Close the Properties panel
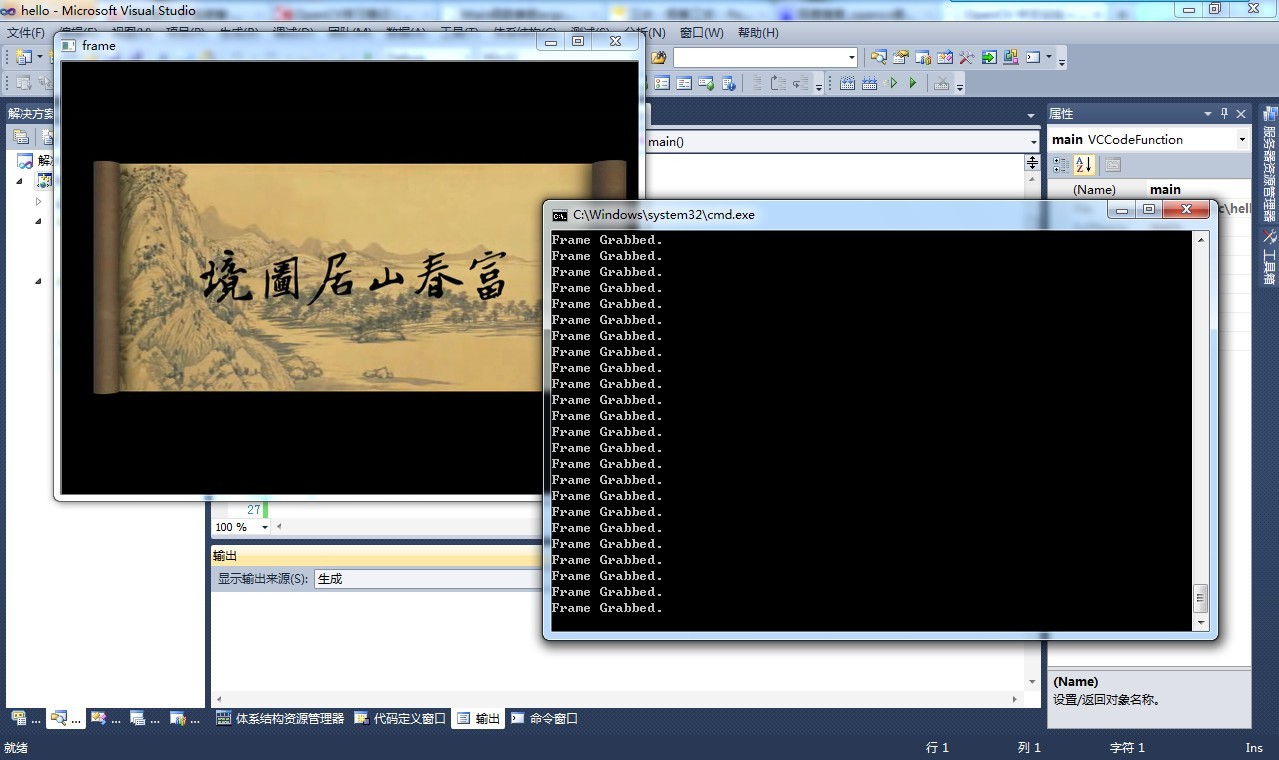 pos(1241,114)
